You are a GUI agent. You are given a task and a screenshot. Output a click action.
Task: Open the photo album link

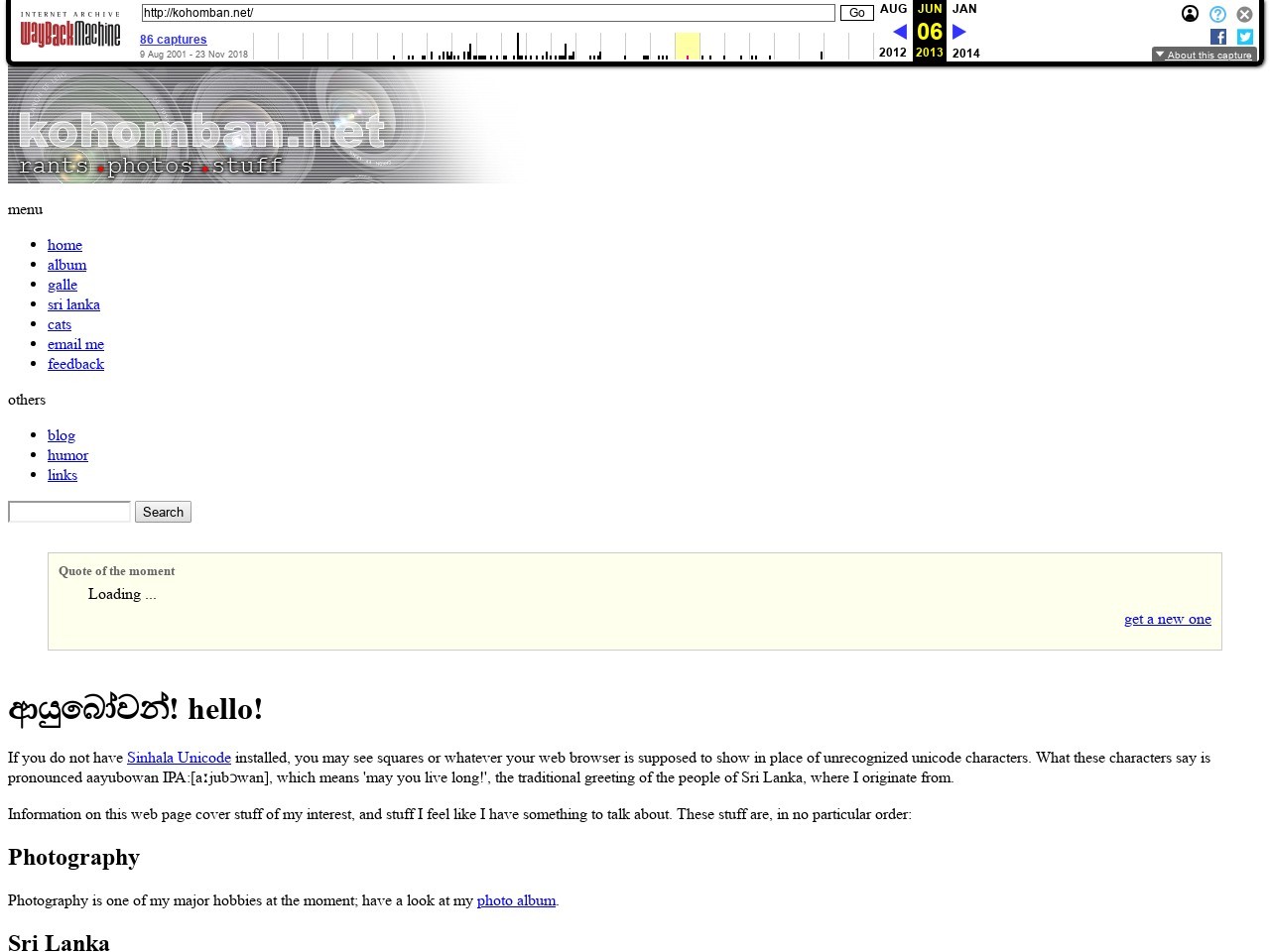coord(516,900)
